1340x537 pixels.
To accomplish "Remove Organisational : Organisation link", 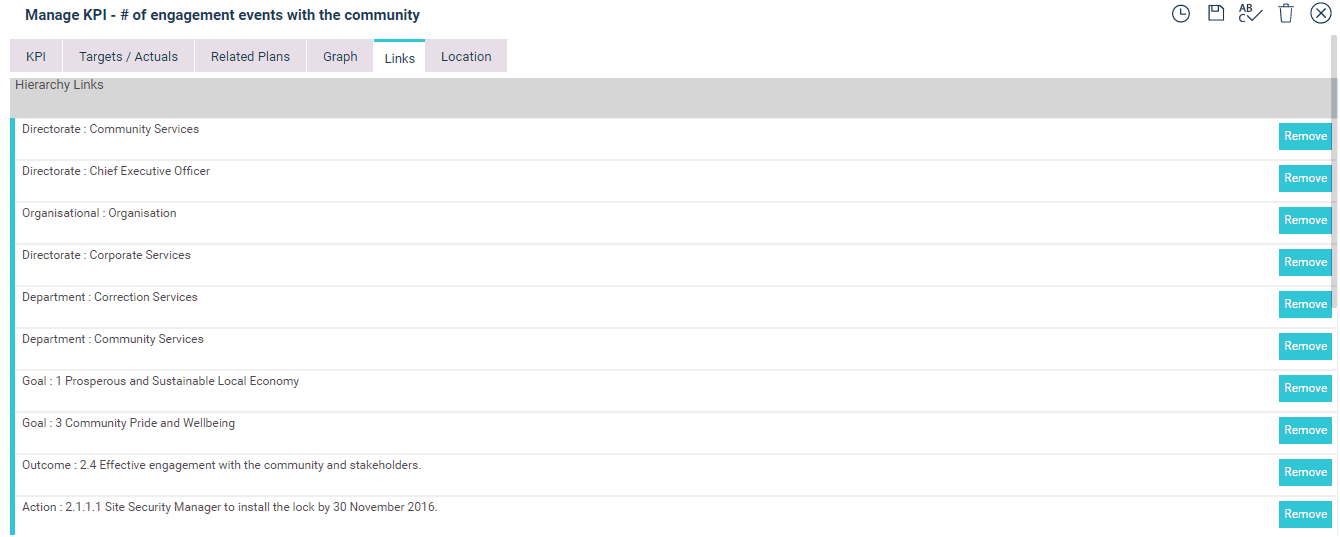I will (1305, 220).
